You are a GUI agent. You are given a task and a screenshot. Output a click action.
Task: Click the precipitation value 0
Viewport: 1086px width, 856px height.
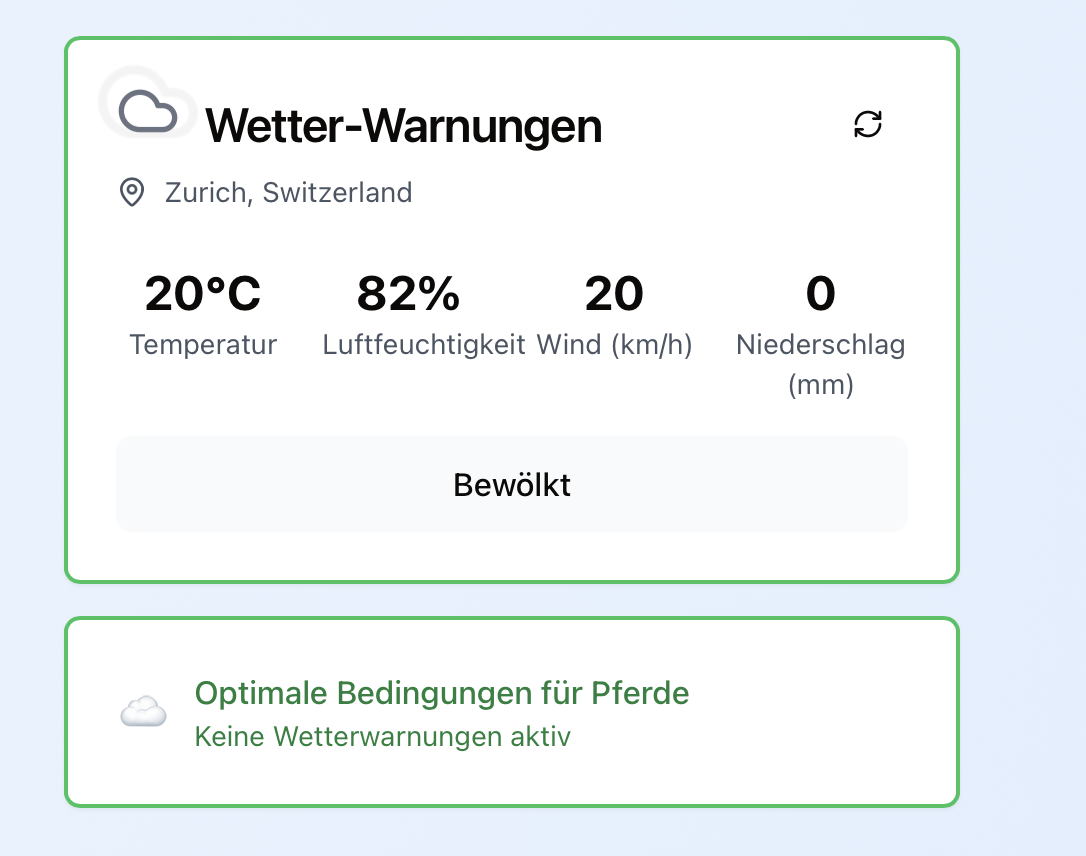tap(820, 294)
